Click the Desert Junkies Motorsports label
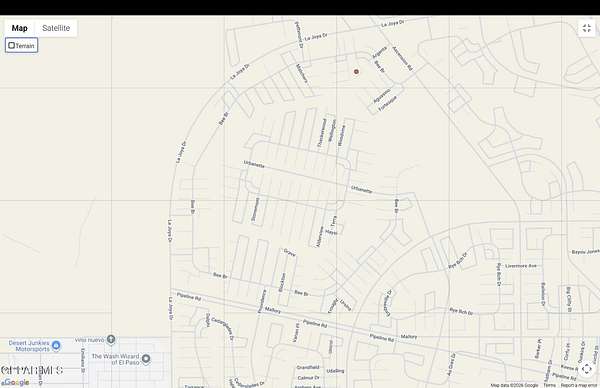 [29, 346]
